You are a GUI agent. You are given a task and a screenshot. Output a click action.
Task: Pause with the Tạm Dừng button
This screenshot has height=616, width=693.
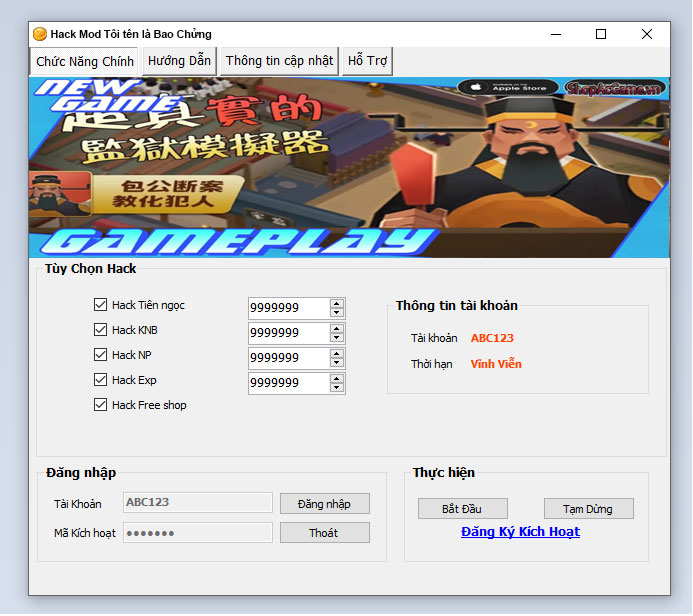(x=588, y=509)
